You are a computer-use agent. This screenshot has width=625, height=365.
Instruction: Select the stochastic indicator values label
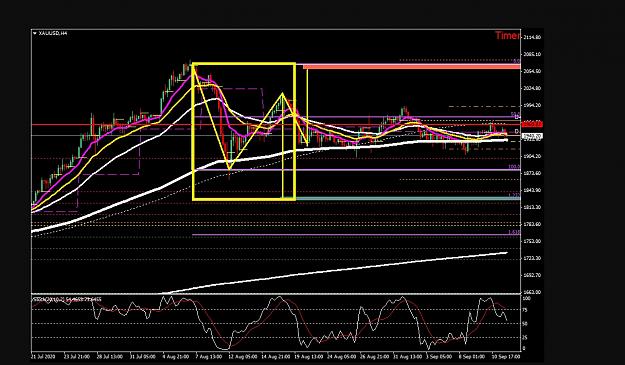pos(67,299)
